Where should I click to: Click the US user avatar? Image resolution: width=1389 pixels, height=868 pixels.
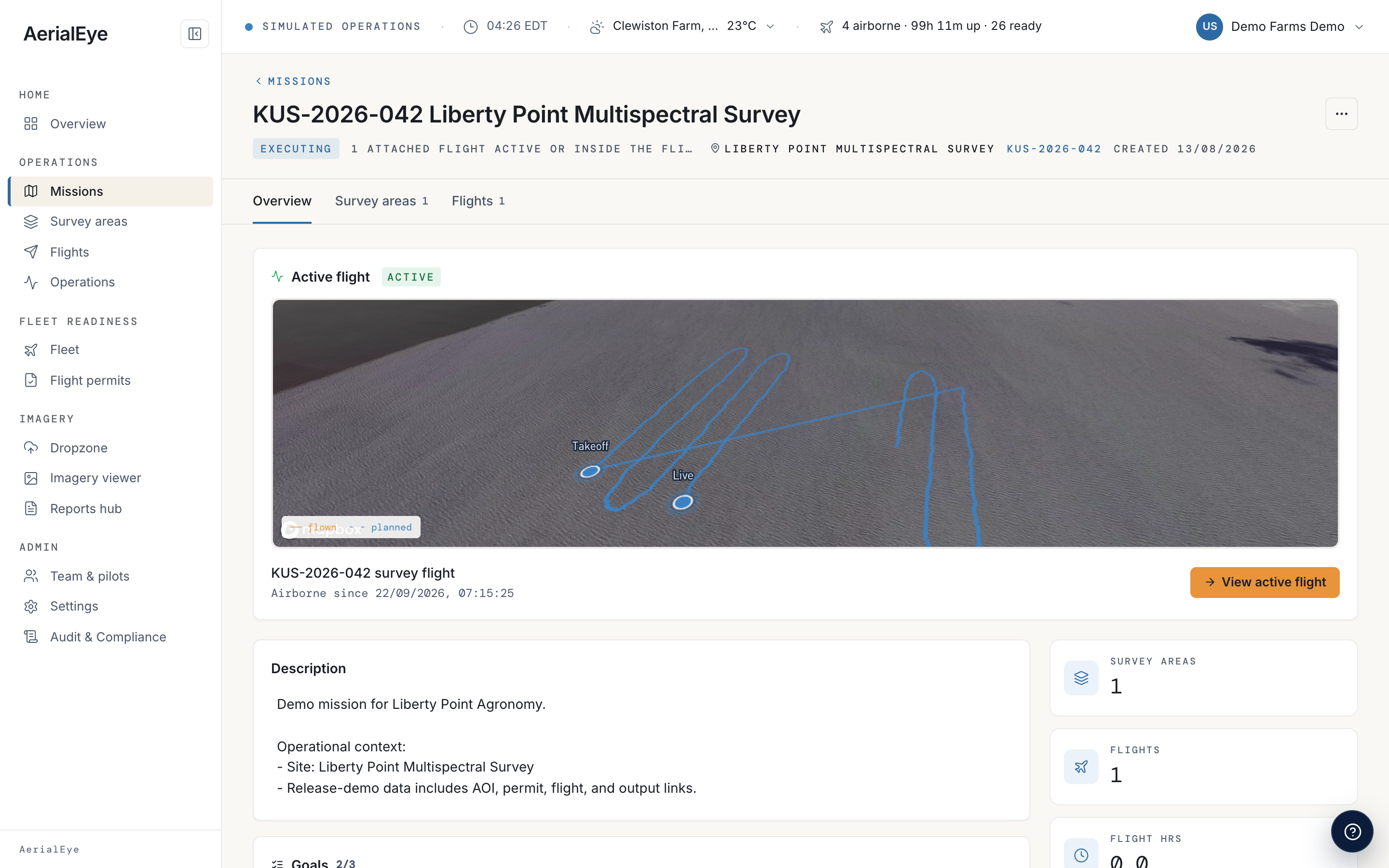(x=1210, y=27)
